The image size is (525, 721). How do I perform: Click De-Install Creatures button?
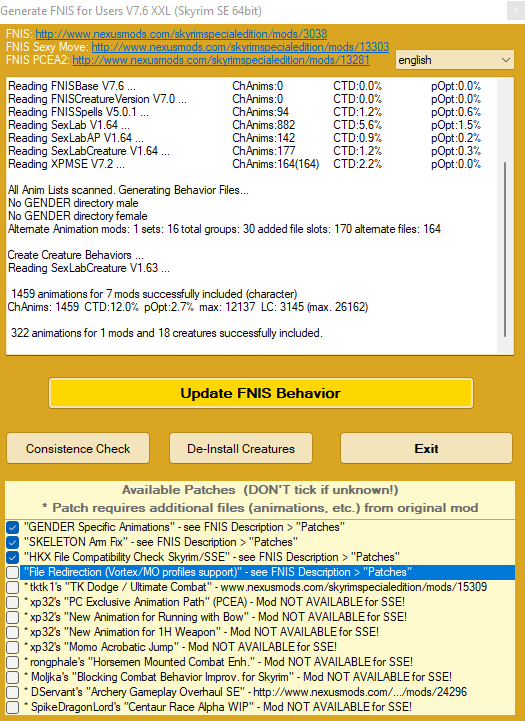pyautogui.click(x=241, y=448)
